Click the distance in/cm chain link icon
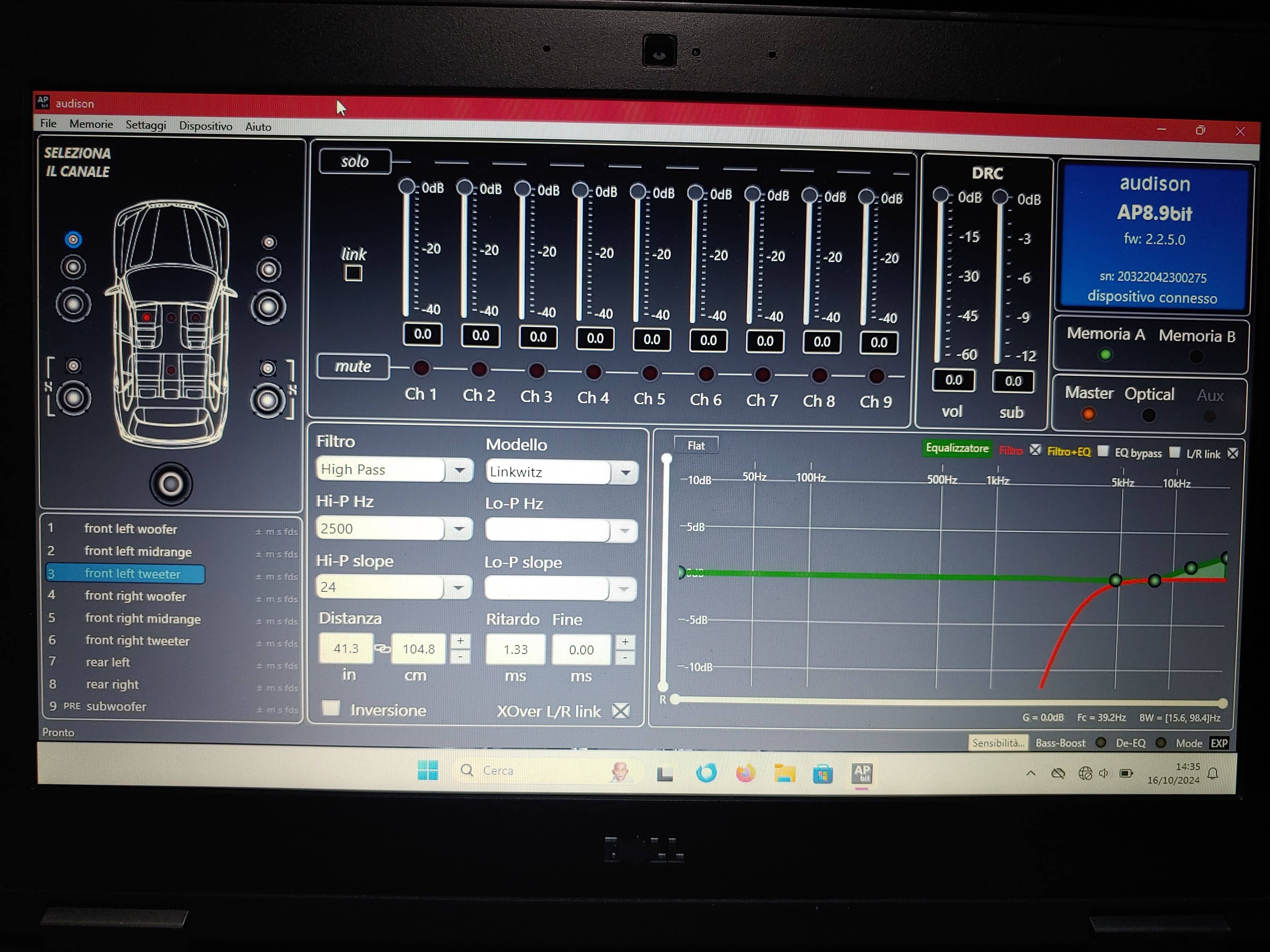The image size is (1270, 952). (x=382, y=649)
